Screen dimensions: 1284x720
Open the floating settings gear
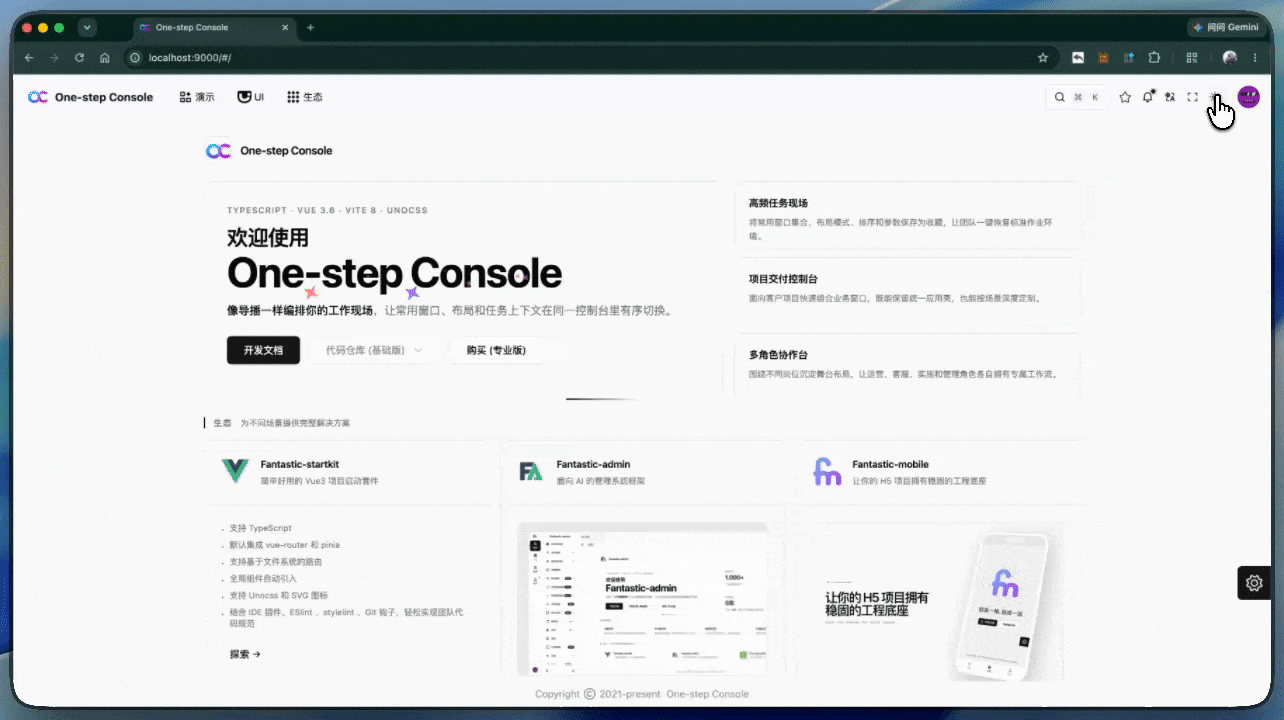(1254, 583)
